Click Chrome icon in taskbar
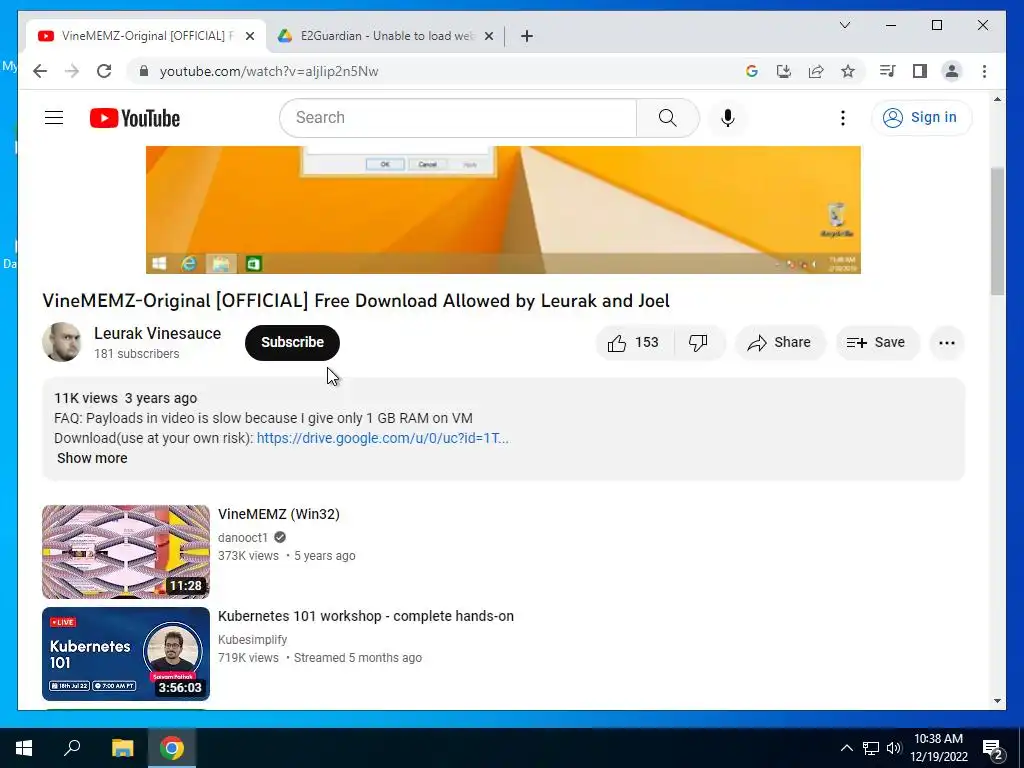 pyautogui.click(x=172, y=748)
